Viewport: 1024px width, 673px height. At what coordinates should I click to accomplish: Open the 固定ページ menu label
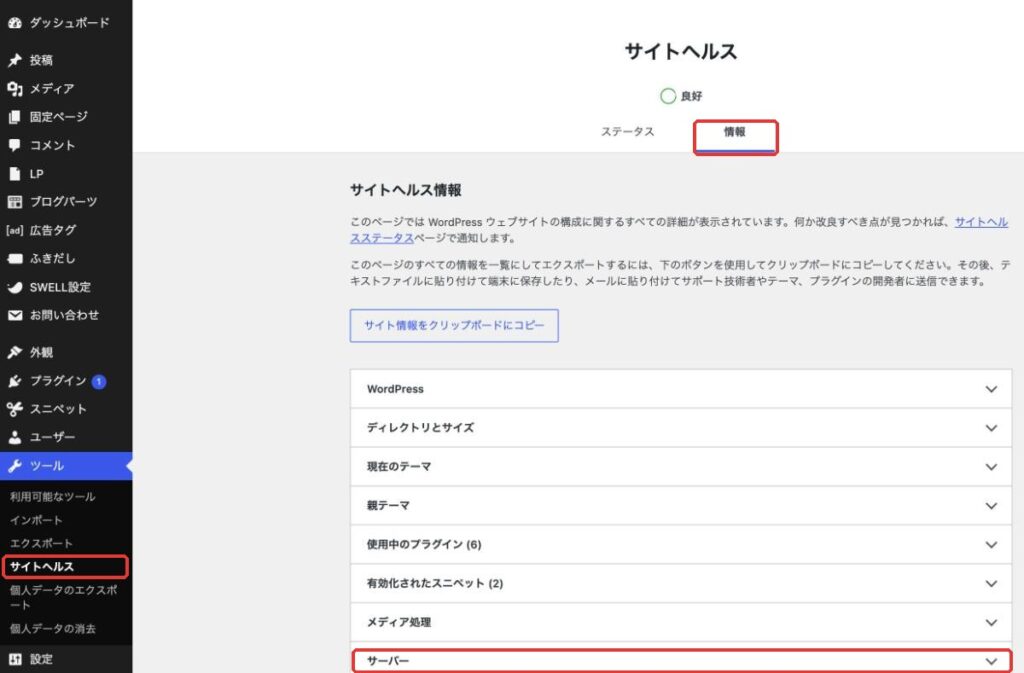tap(58, 117)
